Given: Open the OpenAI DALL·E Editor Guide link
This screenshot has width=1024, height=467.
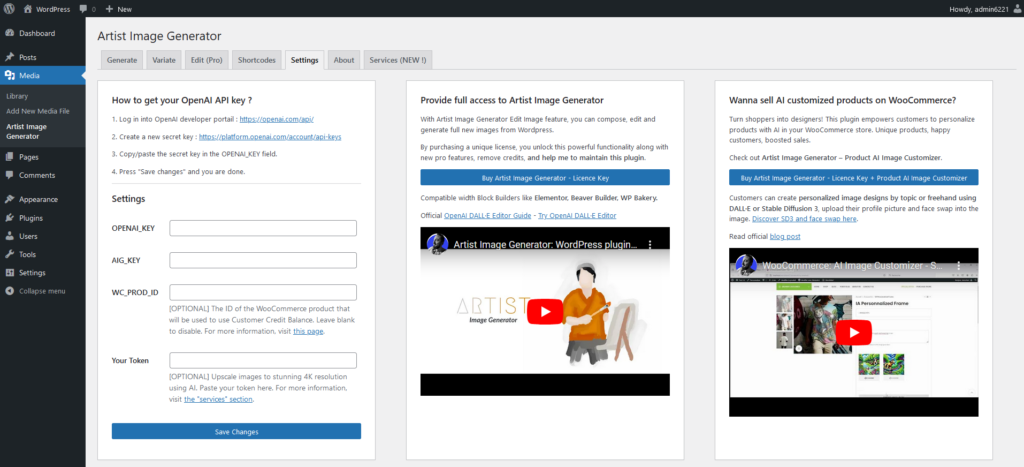Looking at the screenshot, I should [x=486, y=216].
